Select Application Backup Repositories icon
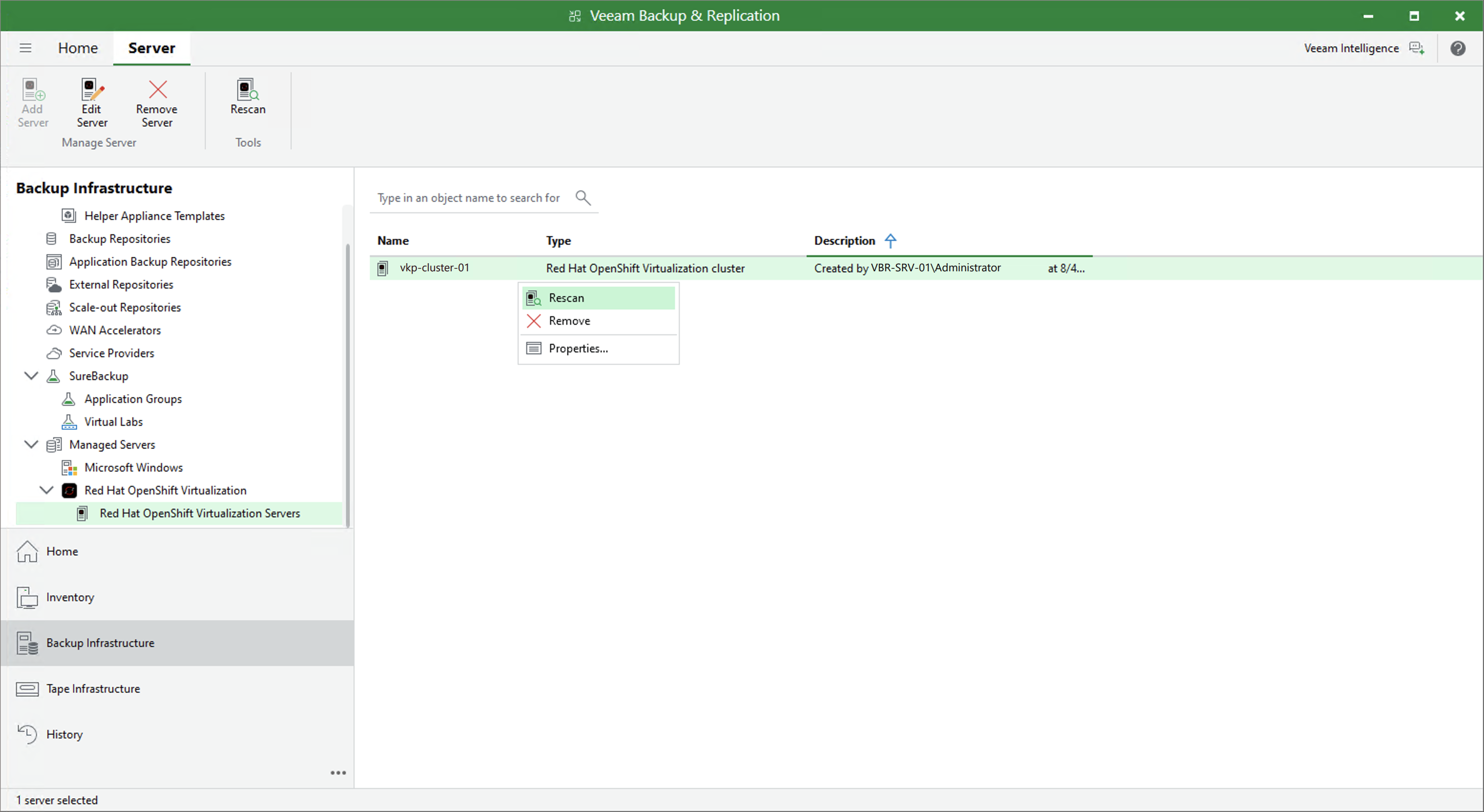 (53, 262)
